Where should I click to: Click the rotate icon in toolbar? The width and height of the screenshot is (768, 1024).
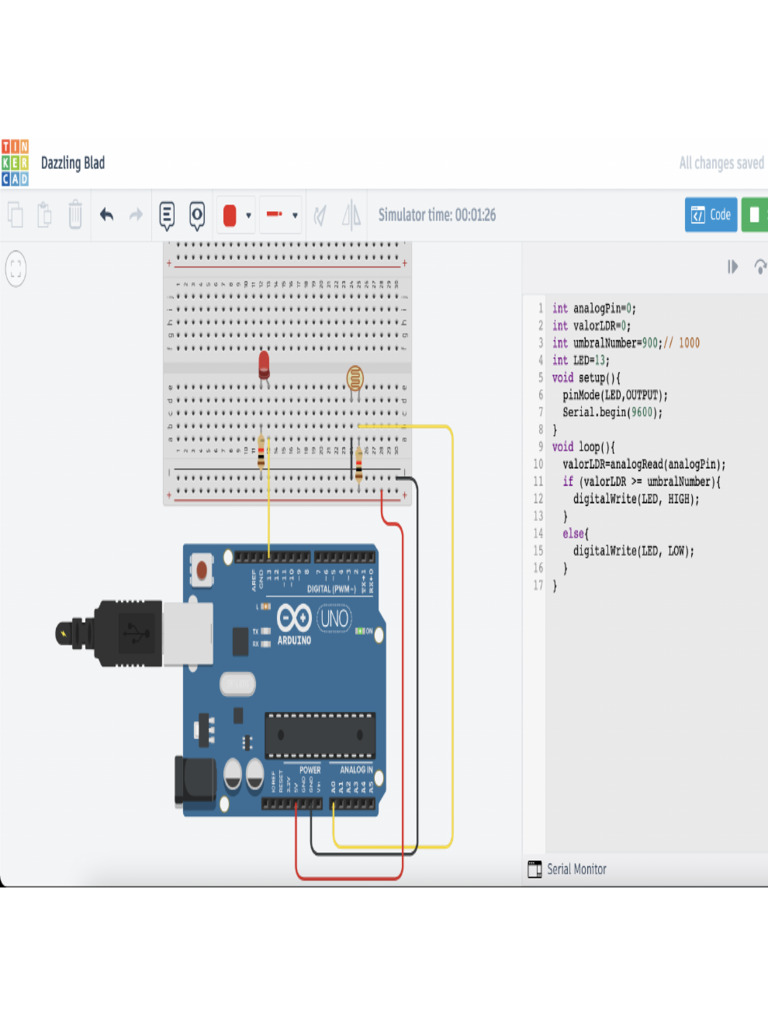[x=320, y=215]
